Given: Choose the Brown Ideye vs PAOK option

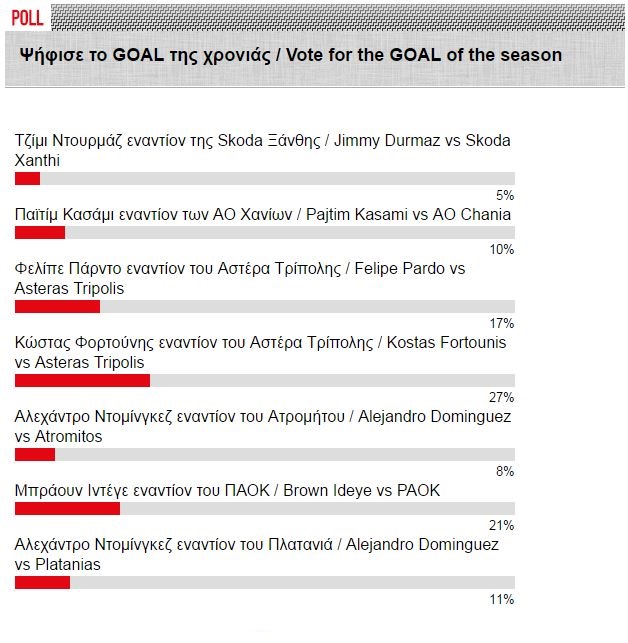Looking at the screenshot, I should [227, 490].
